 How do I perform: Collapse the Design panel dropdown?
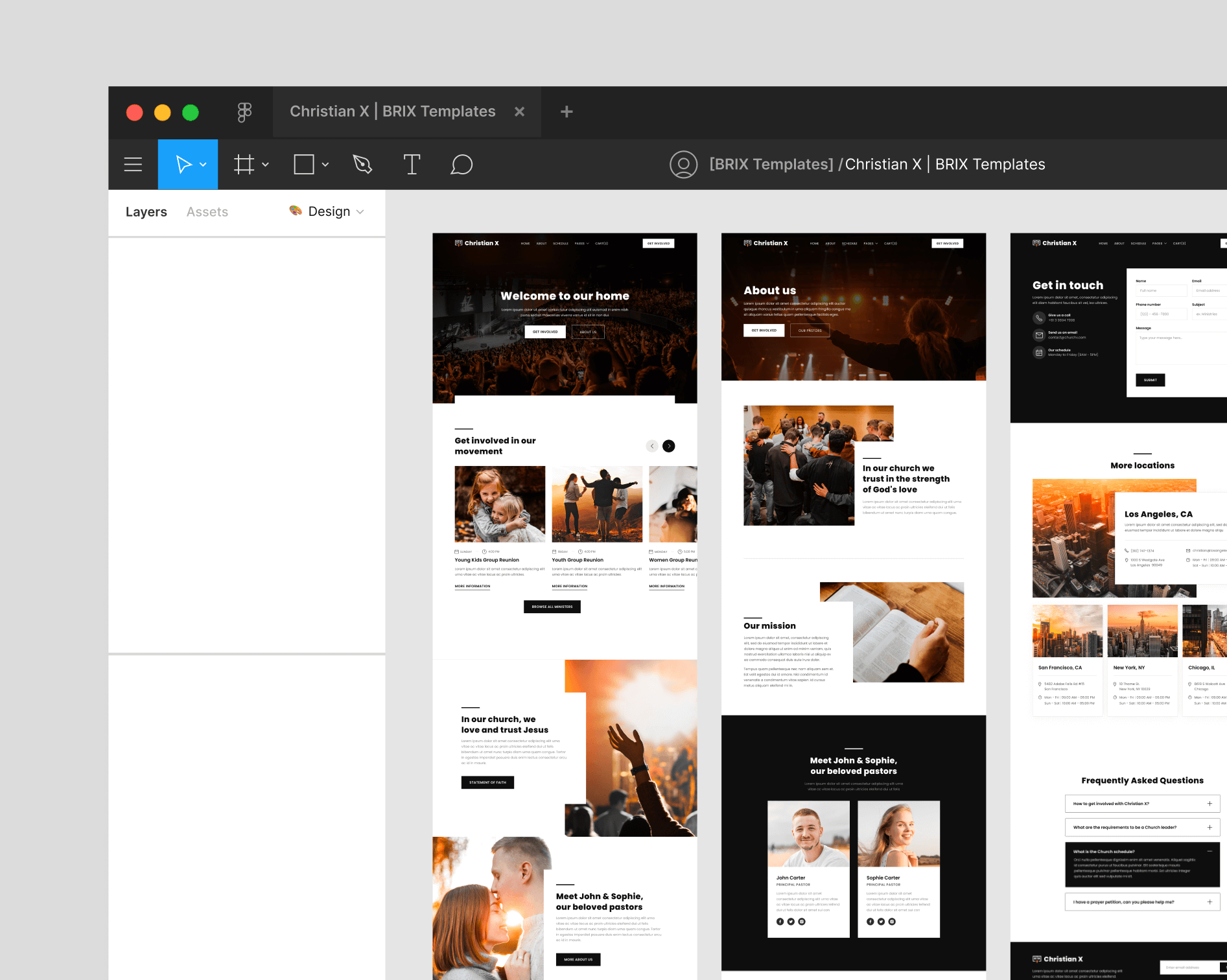pyautogui.click(x=360, y=211)
